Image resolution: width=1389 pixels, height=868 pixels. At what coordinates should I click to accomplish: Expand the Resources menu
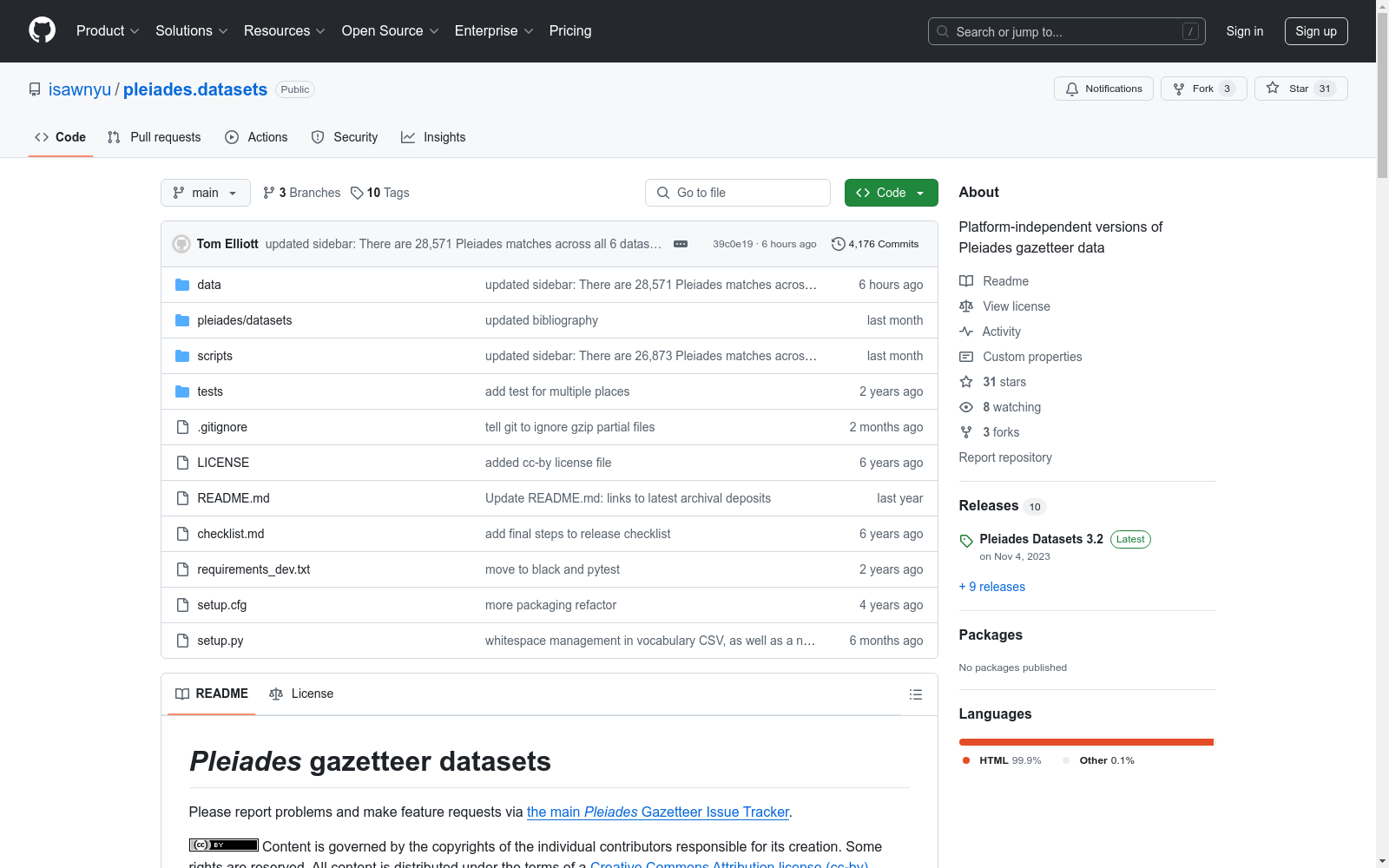(285, 31)
